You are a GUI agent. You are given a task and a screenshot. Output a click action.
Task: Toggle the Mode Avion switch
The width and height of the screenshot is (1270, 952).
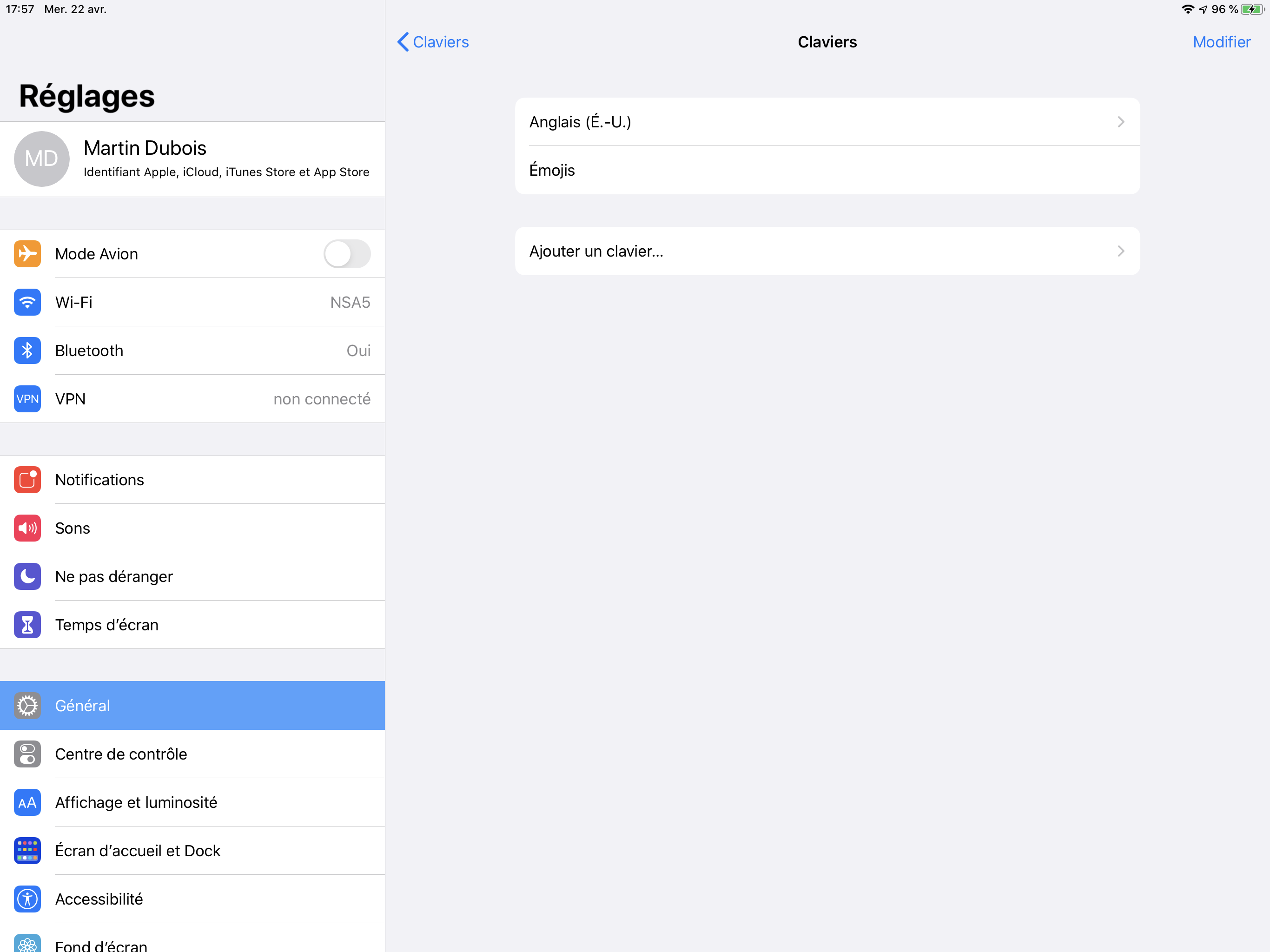click(347, 254)
